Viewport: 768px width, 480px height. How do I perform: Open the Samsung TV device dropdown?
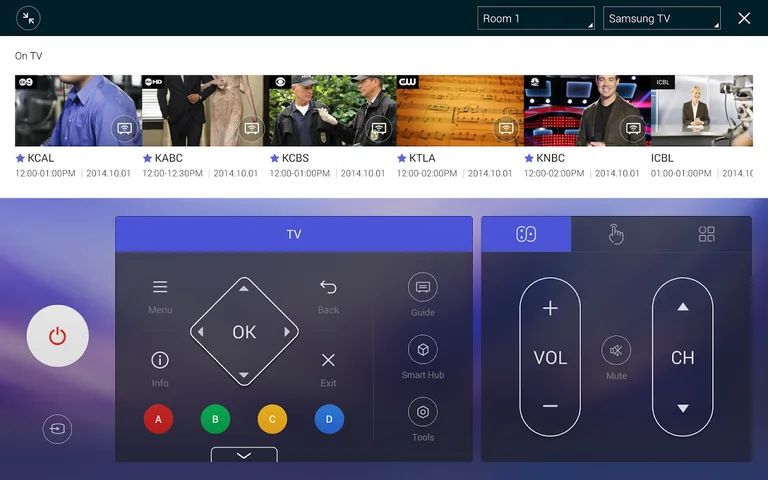click(662, 18)
